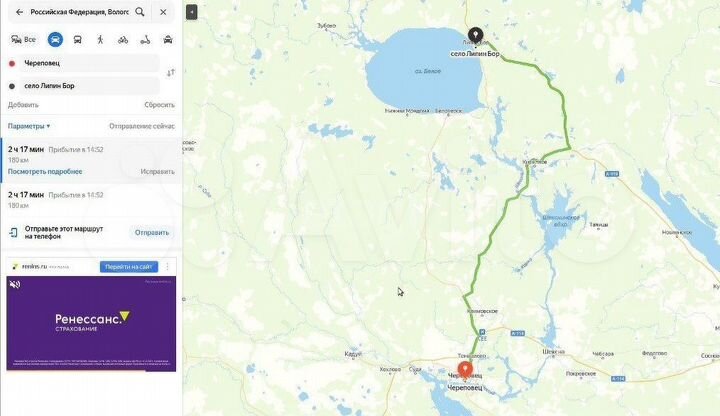
Task: Select the bicycle route mode icon
Action: tap(123, 40)
